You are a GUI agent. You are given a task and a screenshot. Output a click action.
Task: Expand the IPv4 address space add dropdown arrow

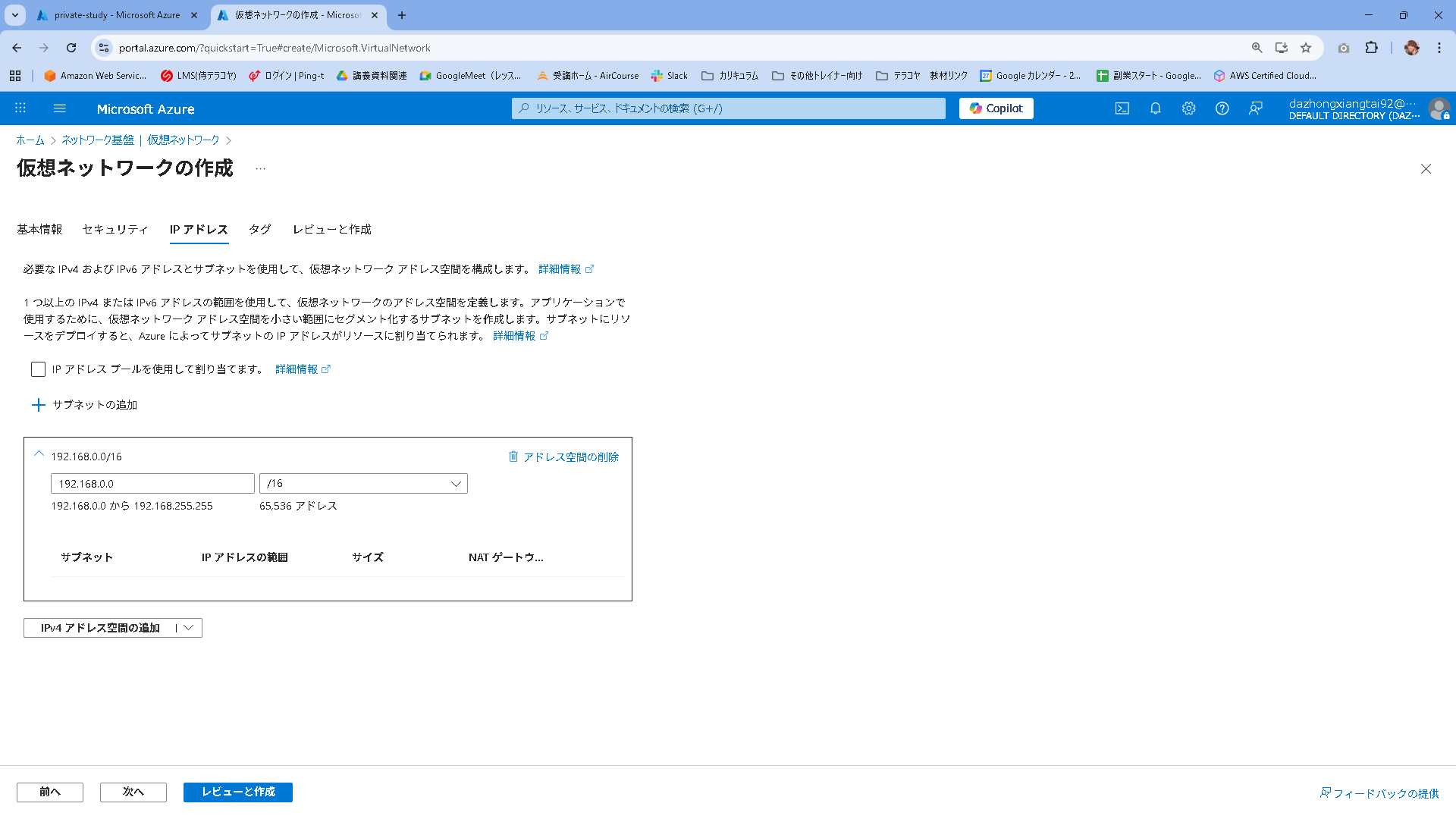189,628
